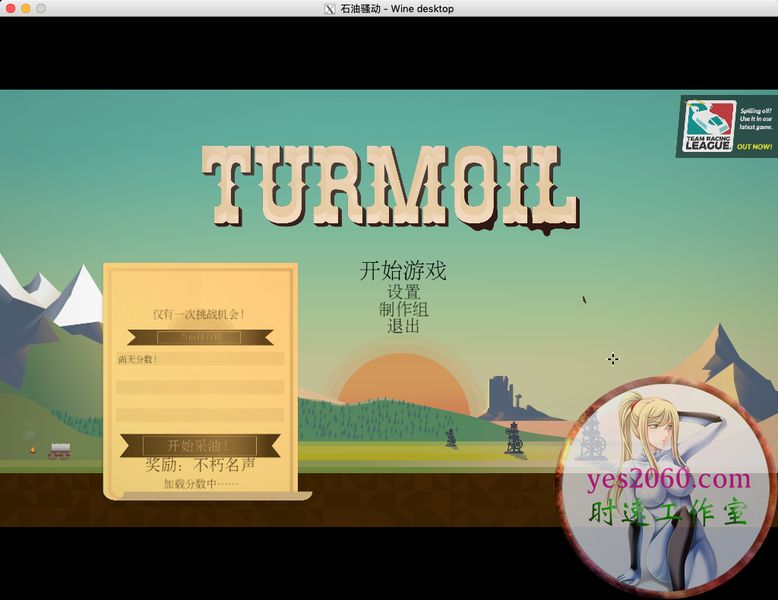
Task: Click the 尚无分数 first score row
Action: tap(200, 359)
